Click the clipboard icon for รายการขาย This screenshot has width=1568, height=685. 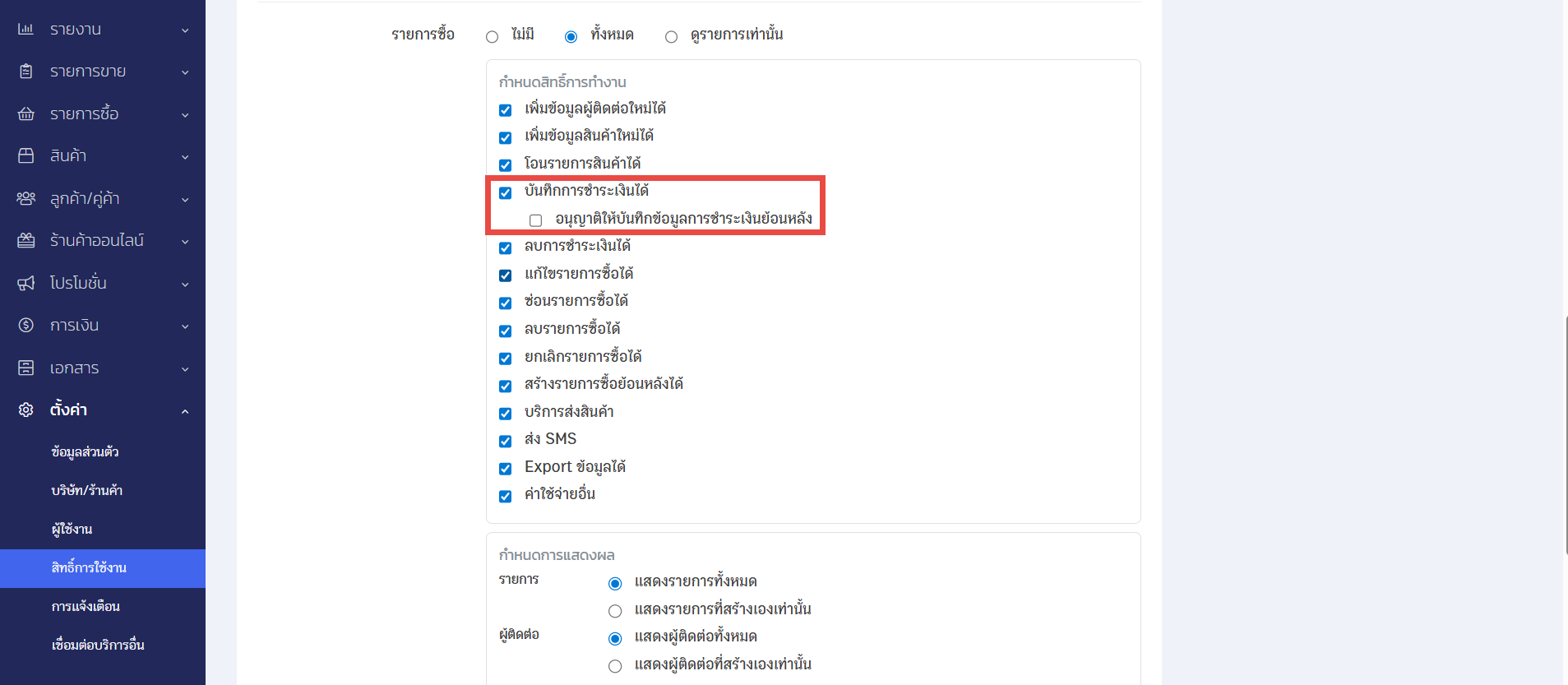coord(26,72)
